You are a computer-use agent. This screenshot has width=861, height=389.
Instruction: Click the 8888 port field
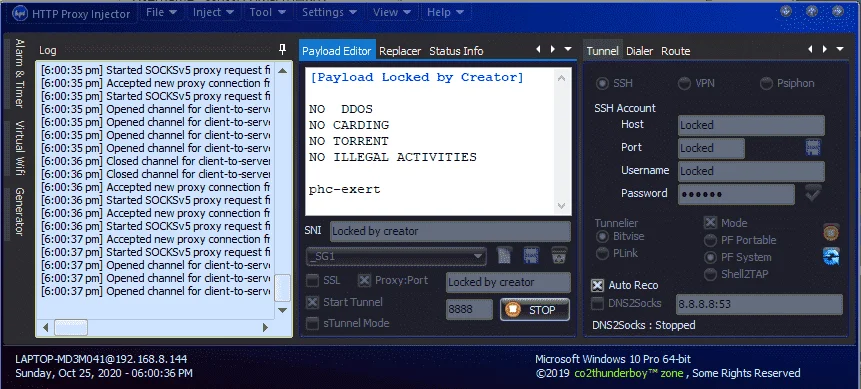(x=469, y=310)
